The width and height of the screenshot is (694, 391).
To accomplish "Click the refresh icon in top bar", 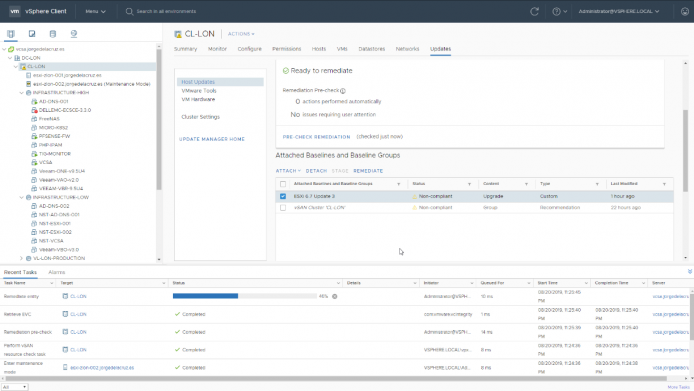I will click(x=534, y=12).
